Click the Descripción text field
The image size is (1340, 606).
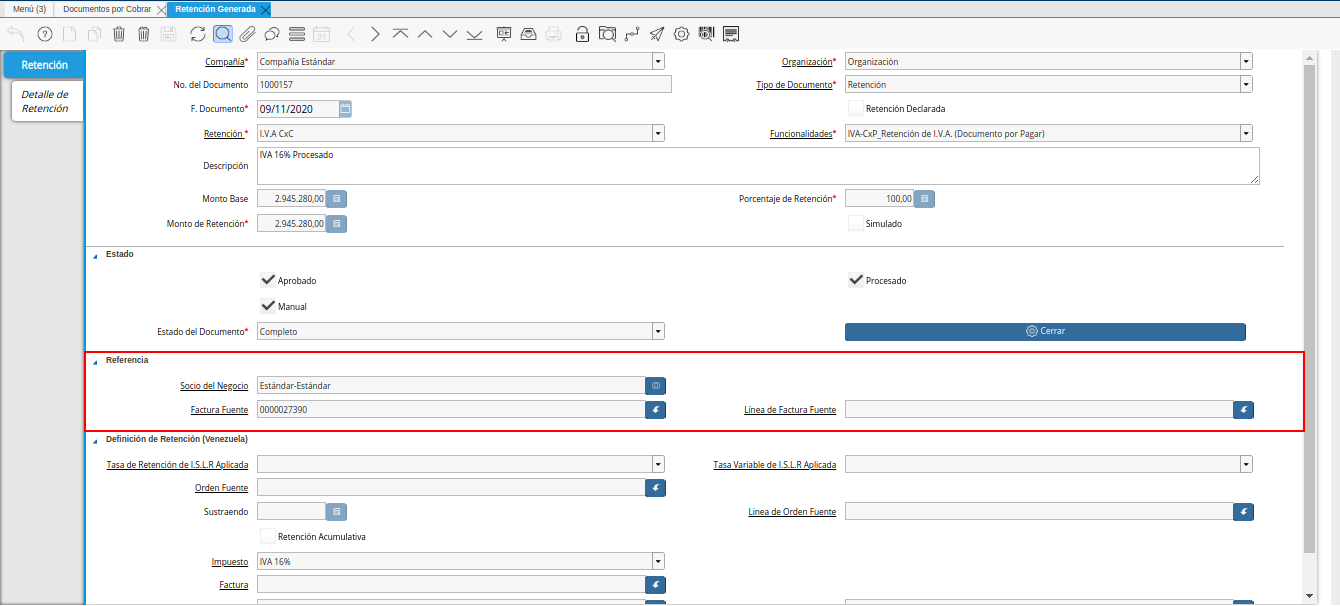pyautogui.click(x=757, y=166)
